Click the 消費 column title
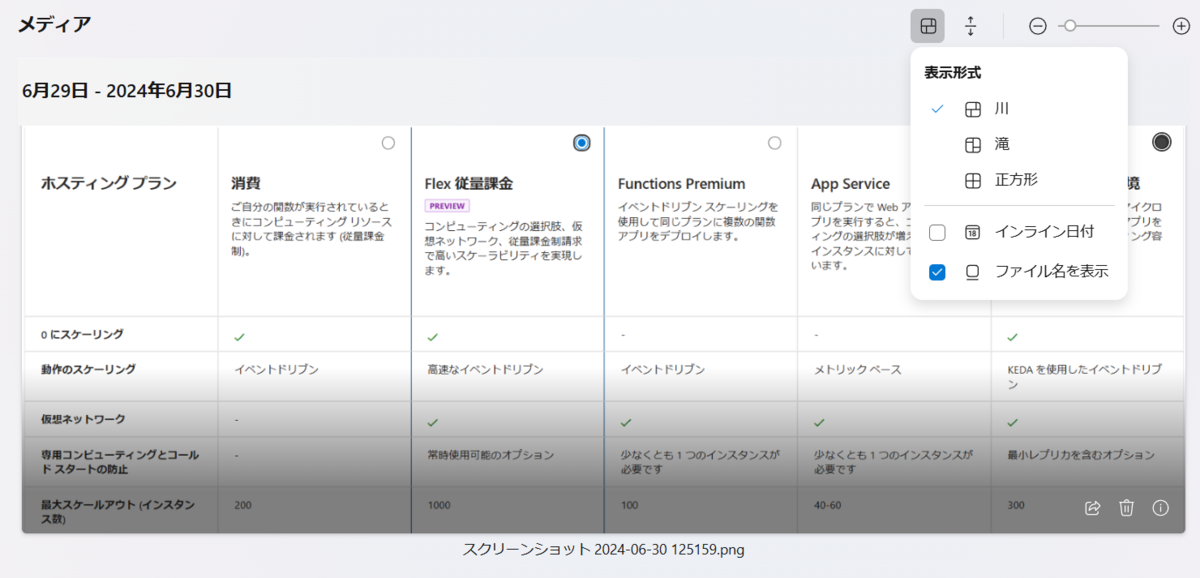Screen dimensions: 1200x578 tap(246, 183)
